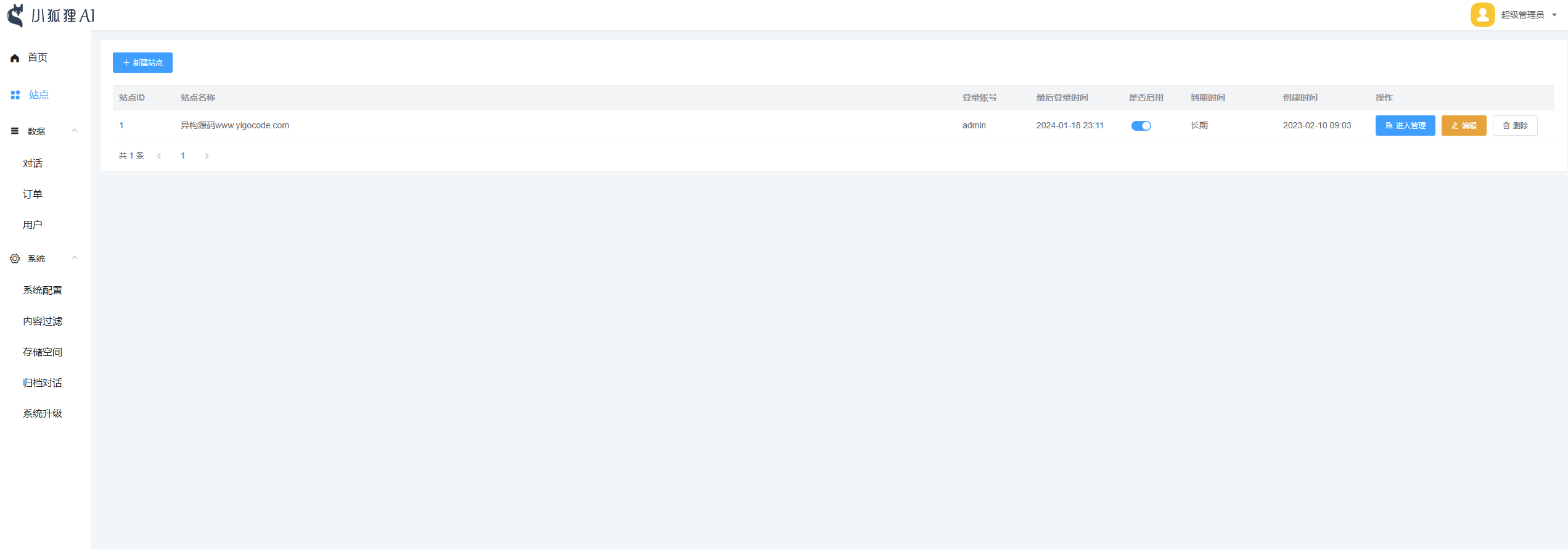The image size is (1568, 549).
Task: Open 系统配置 in the sidebar
Action: pyautogui.click(x=43, y=291)
